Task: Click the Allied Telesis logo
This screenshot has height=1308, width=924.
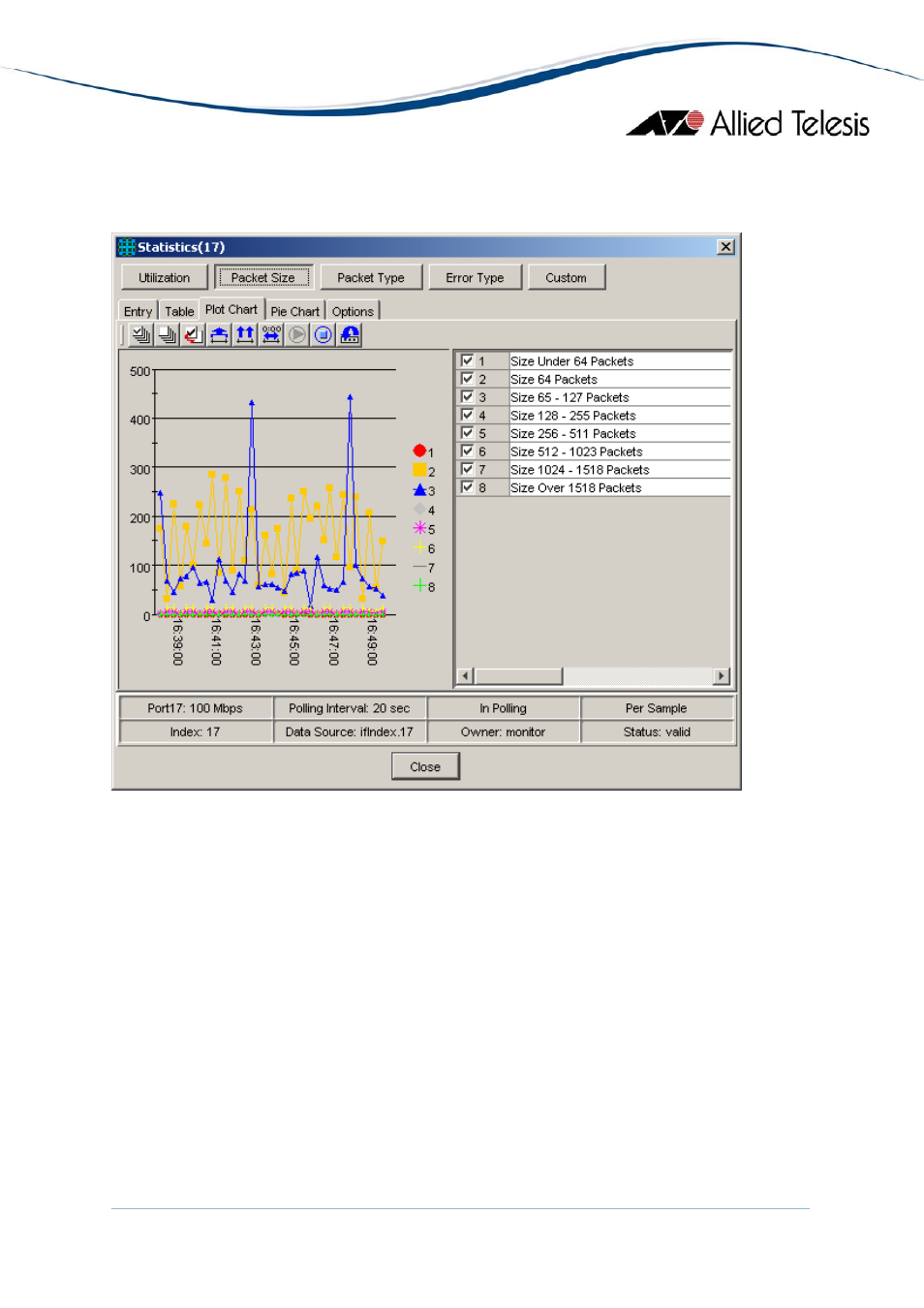Action: 748,123
